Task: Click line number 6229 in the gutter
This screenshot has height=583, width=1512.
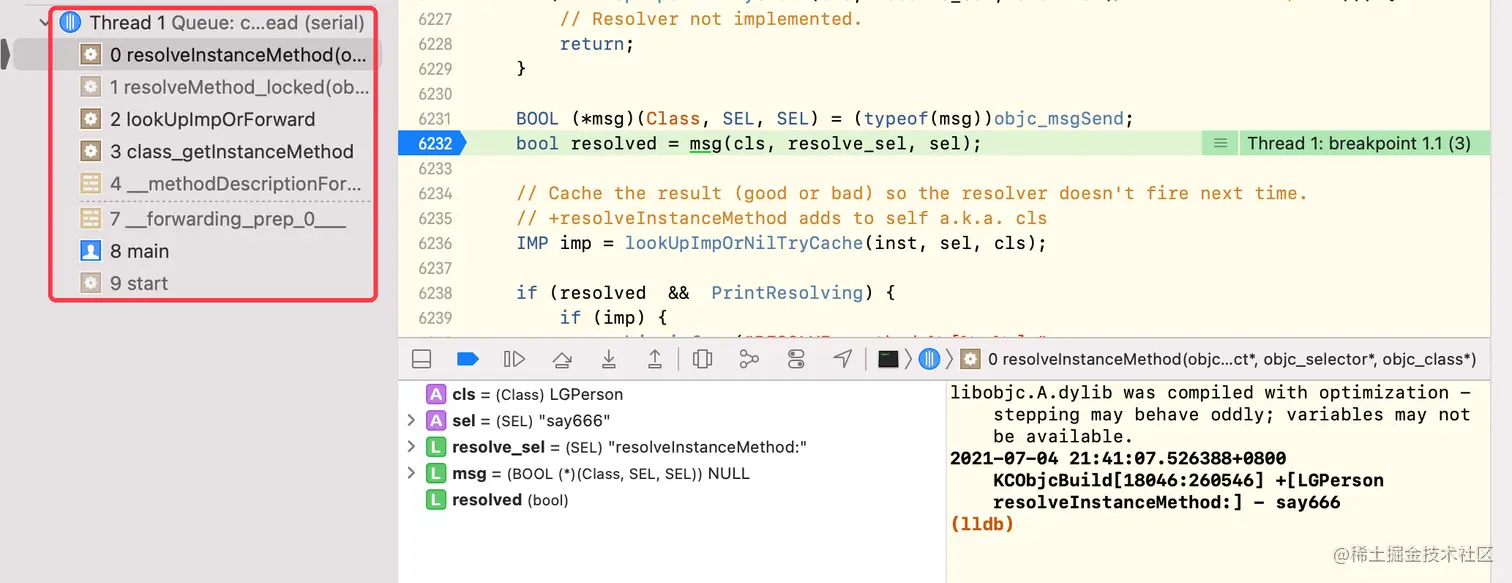Action: 435,68
